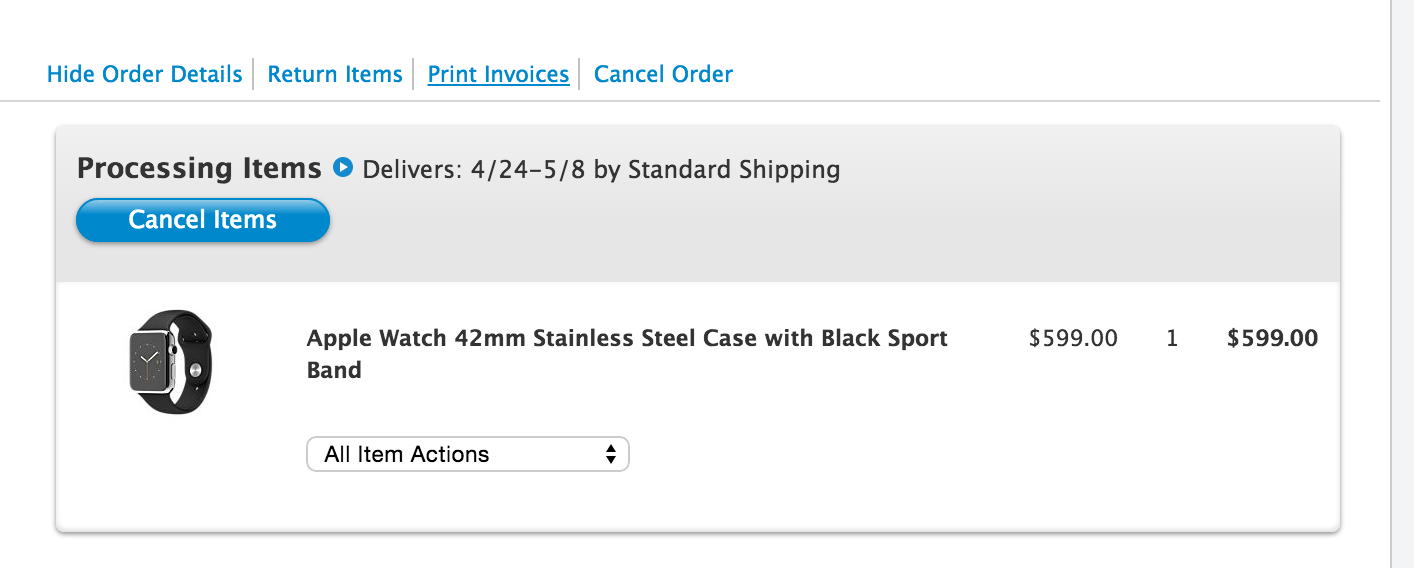The width and height of the screenshot is (1414, 568).
Task: Hide the order details
Action: (x=145, y=74)
